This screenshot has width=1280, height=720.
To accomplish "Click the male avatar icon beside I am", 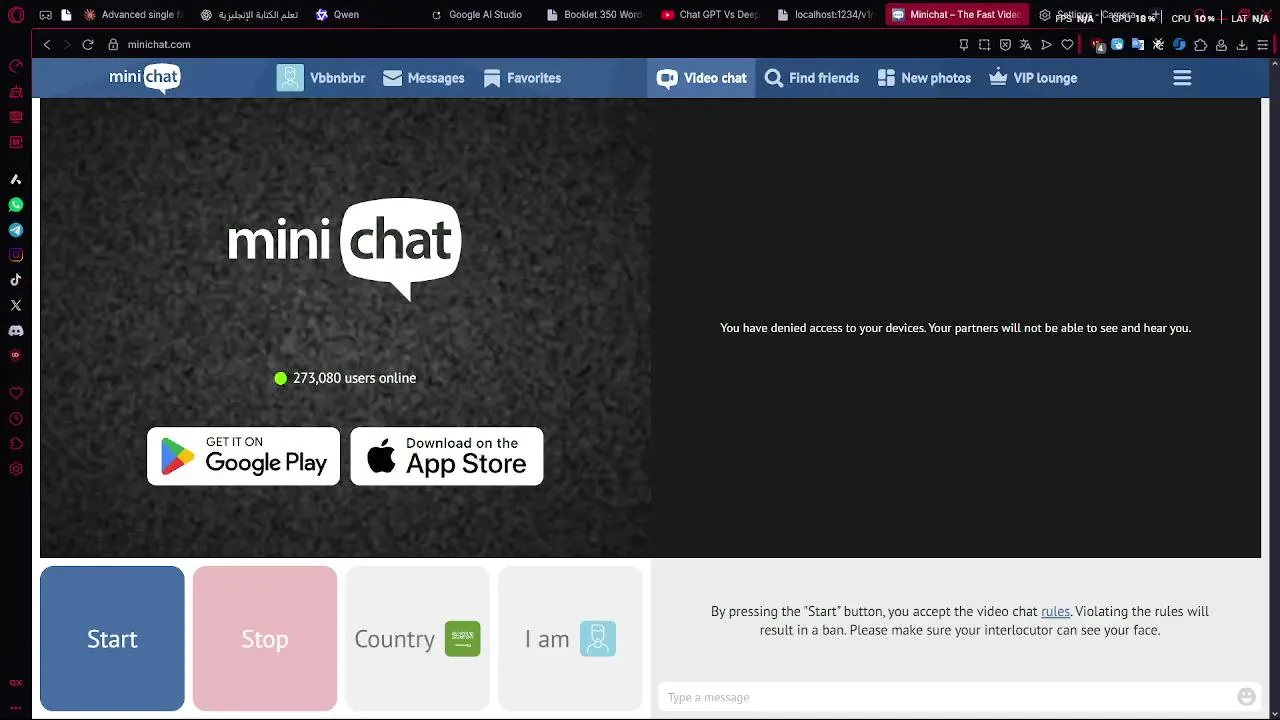I will coord(598,639).
